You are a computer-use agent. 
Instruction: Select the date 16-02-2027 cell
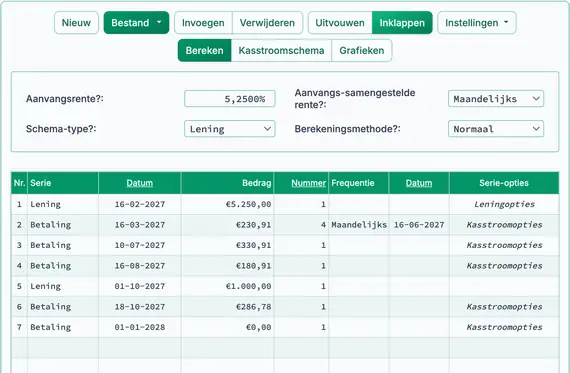pyautogui.click(x=140, y=204)
